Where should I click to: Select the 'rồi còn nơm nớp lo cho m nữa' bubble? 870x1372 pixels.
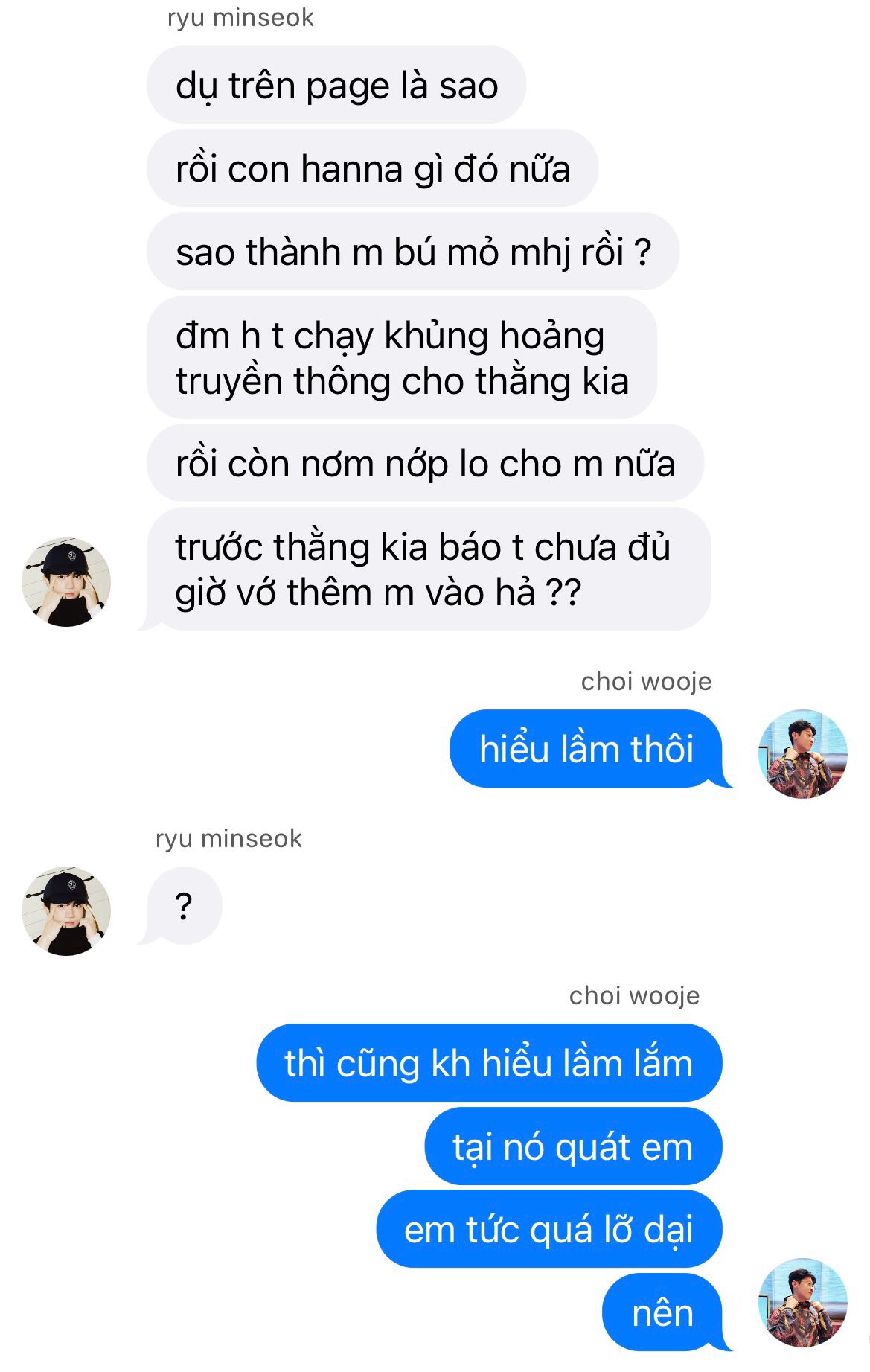coord(425,463)
